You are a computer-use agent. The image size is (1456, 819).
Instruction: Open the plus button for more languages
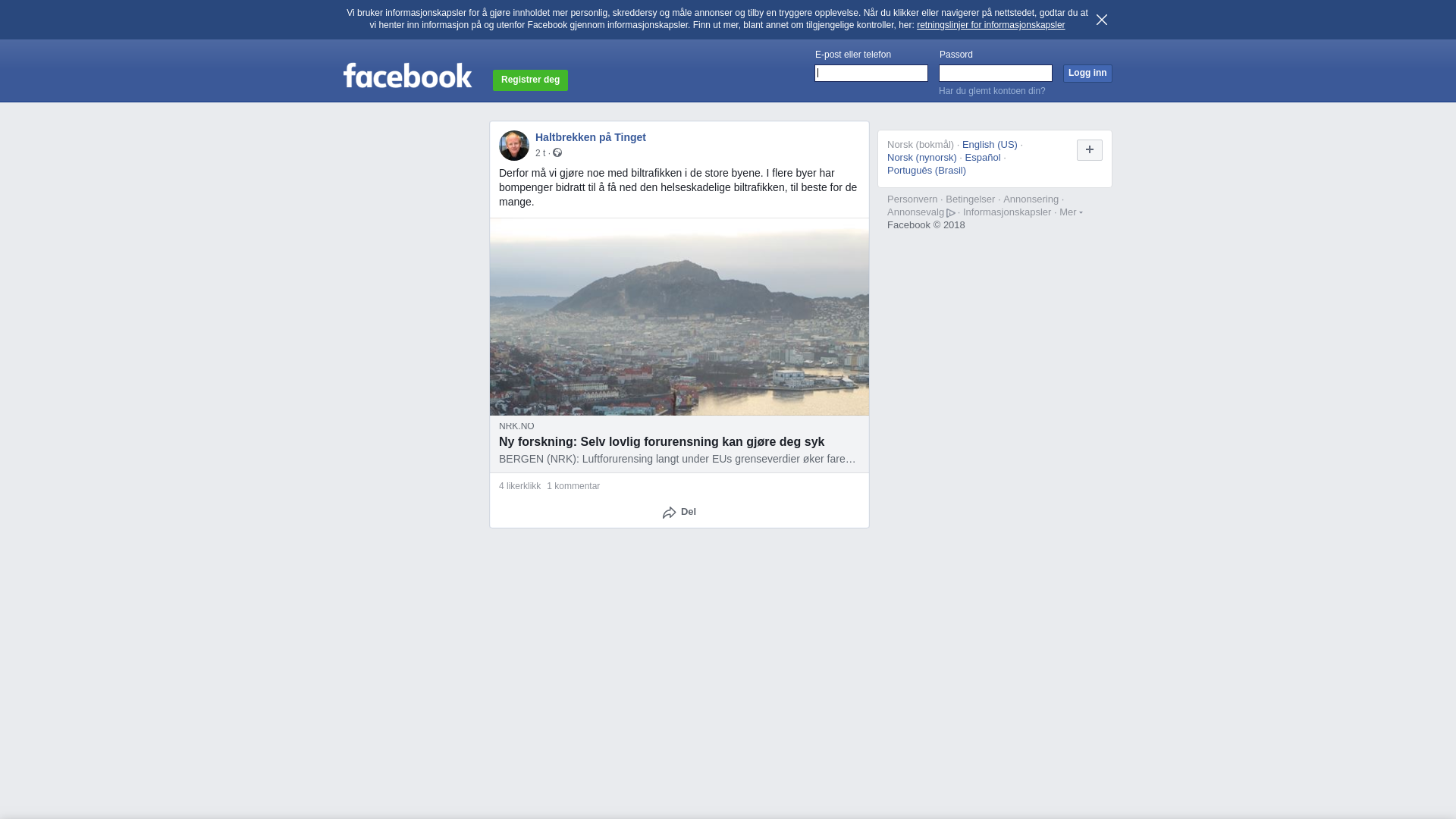1090,150
